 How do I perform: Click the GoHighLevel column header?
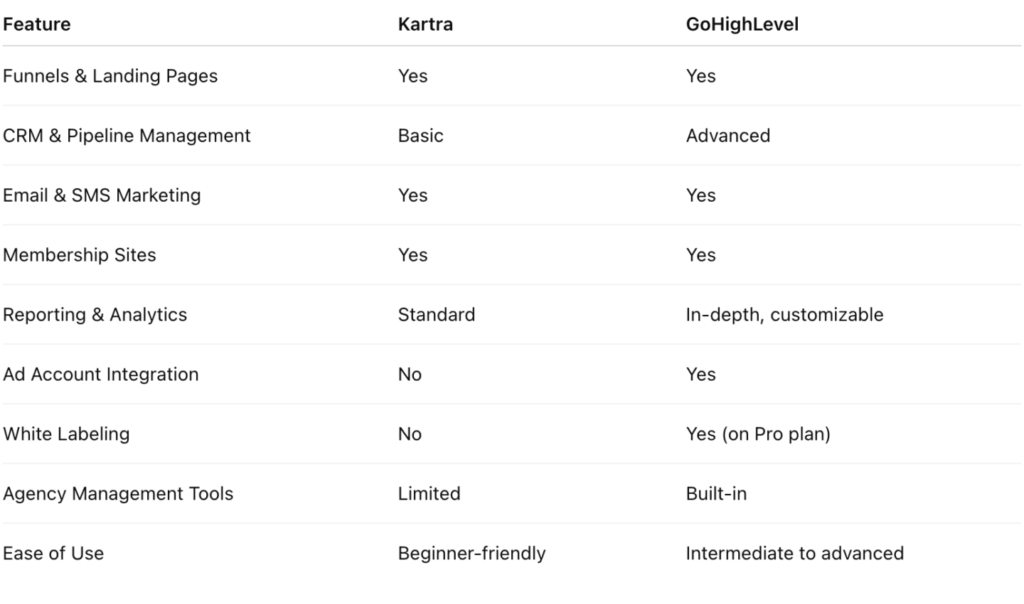[x=742, y=24]
